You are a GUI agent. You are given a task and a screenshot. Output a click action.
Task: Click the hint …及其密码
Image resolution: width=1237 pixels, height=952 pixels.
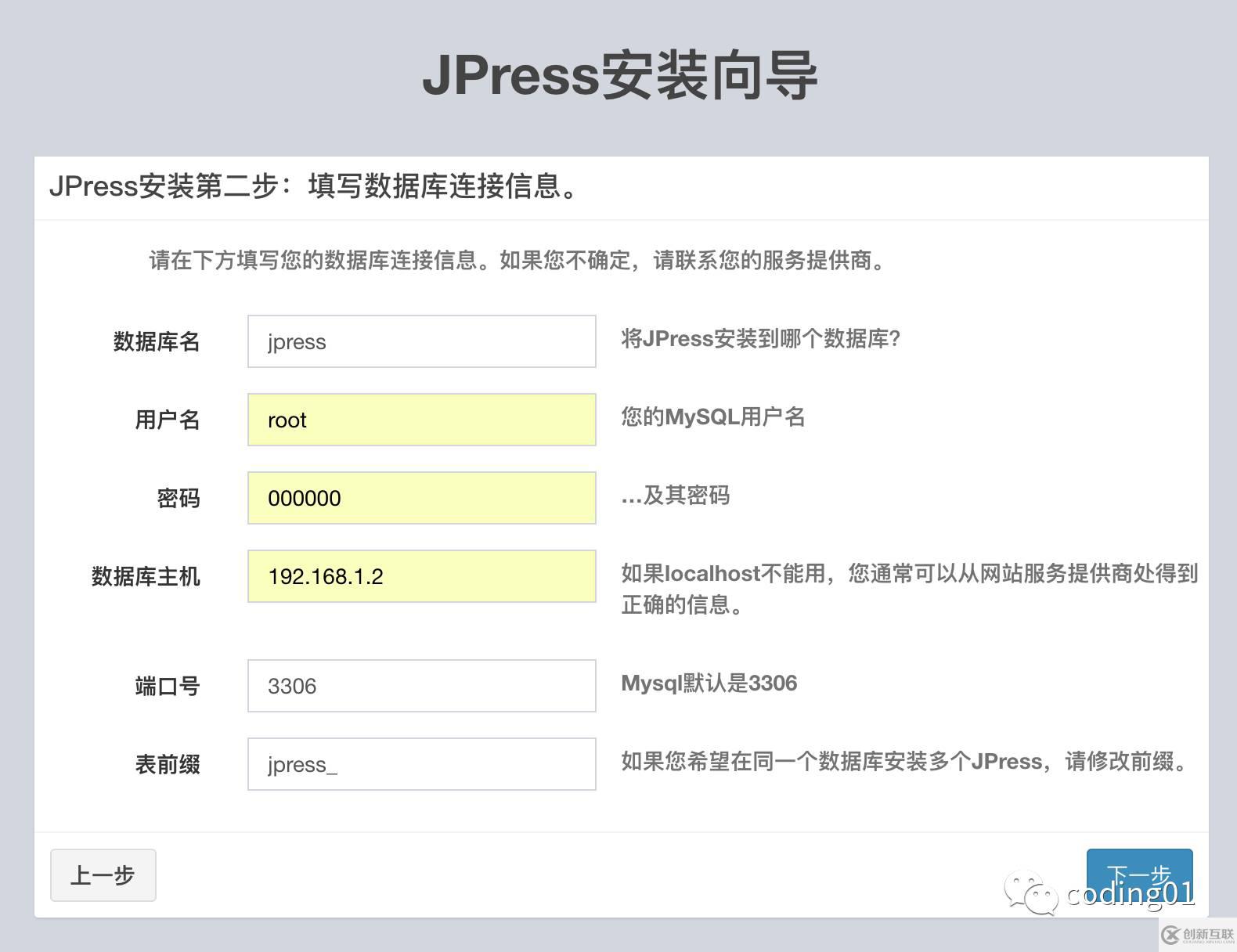[x=676, y=495]
